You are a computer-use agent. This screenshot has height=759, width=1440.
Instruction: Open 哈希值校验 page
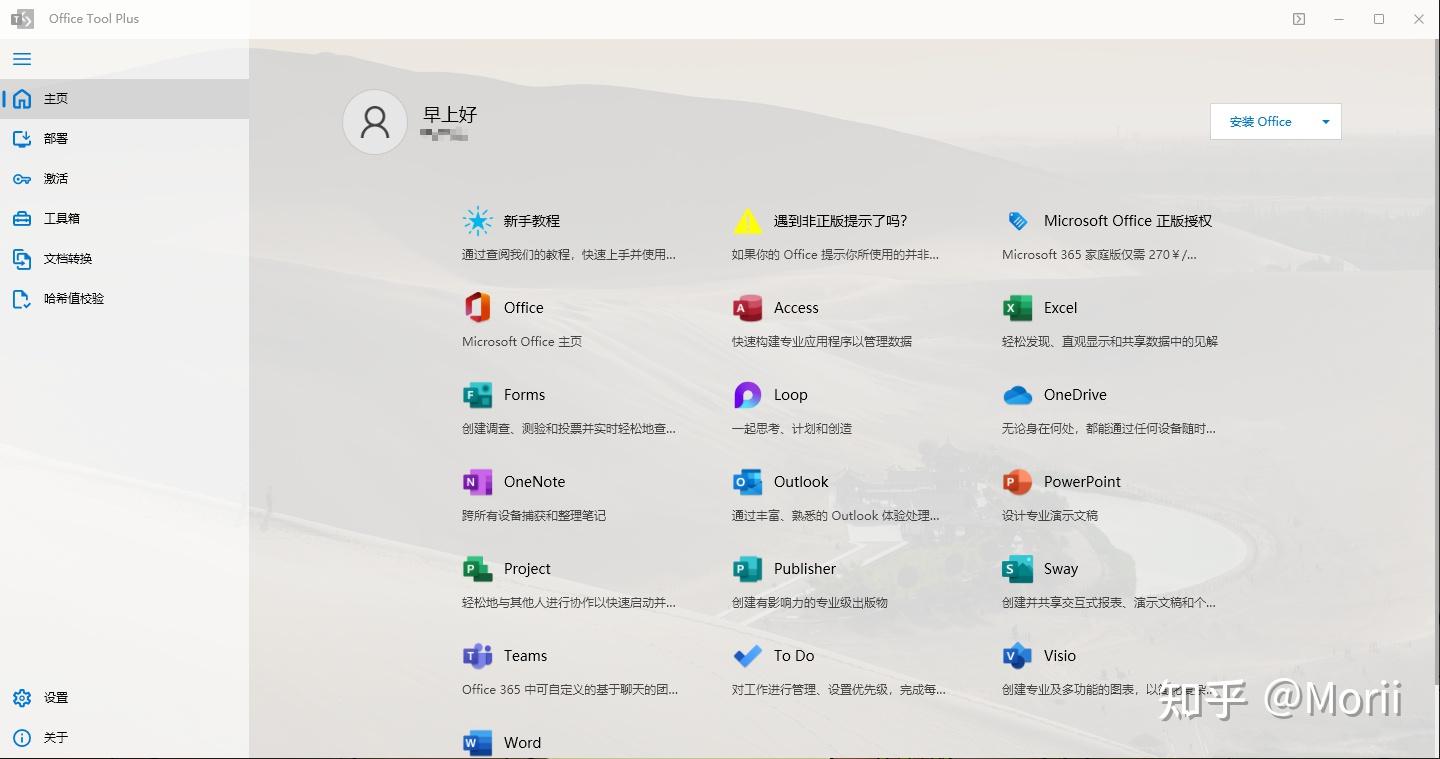[124, 299]
